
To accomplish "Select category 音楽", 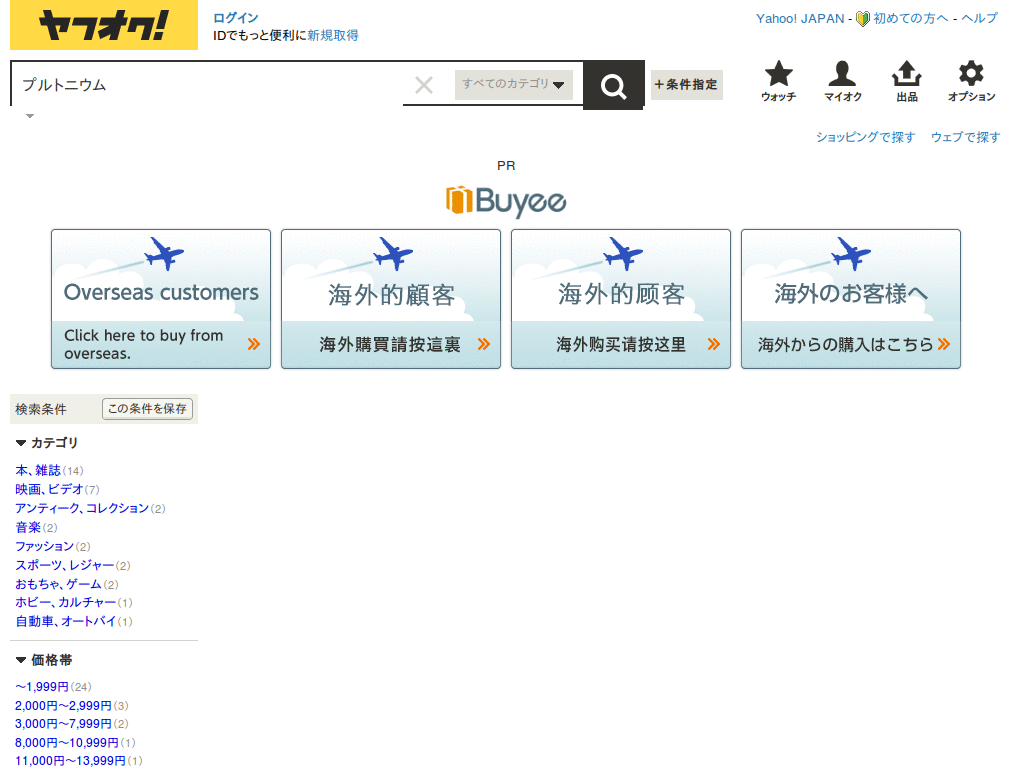I will point(28,527).
